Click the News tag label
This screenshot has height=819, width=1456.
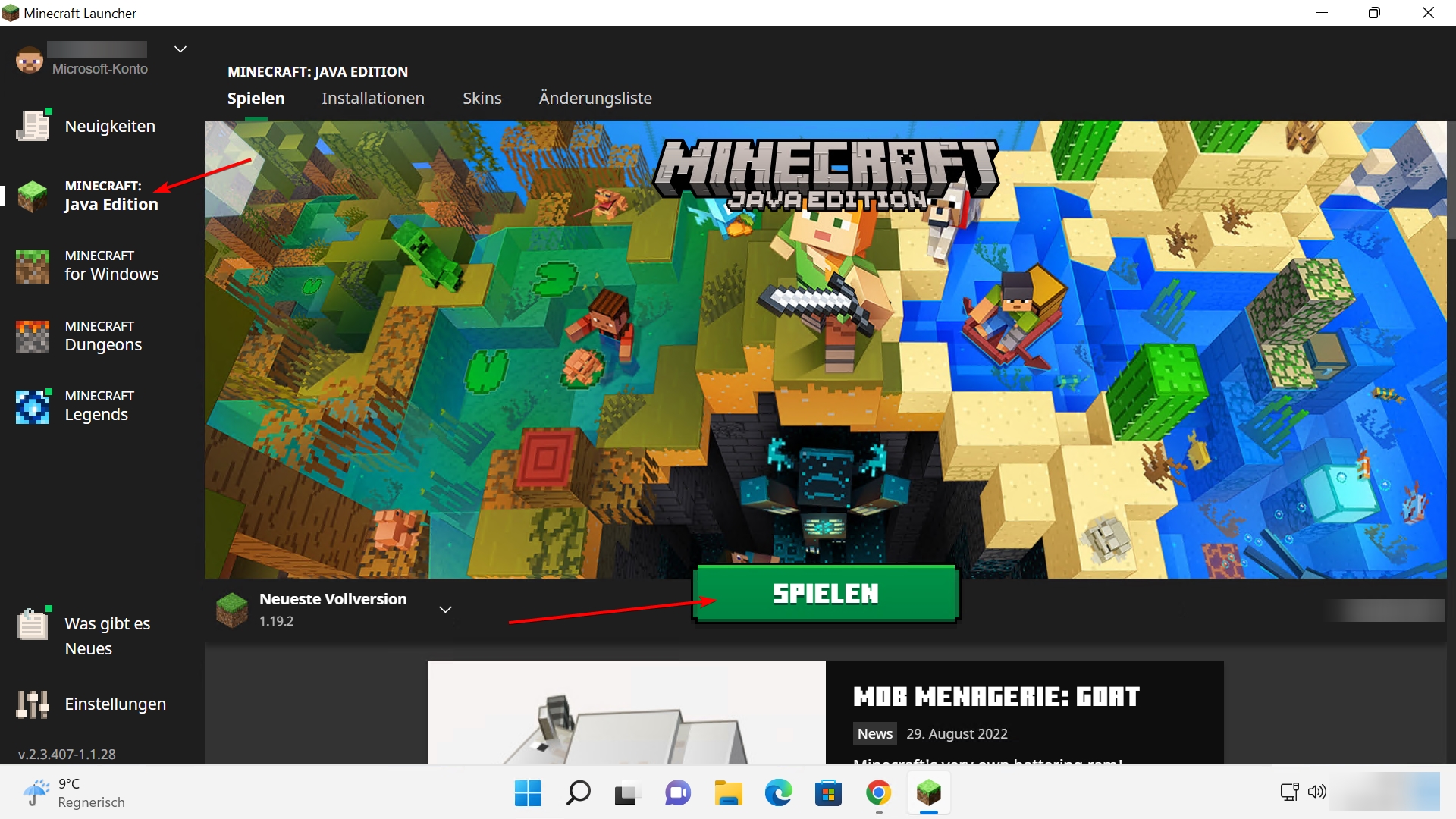(875, 733)
